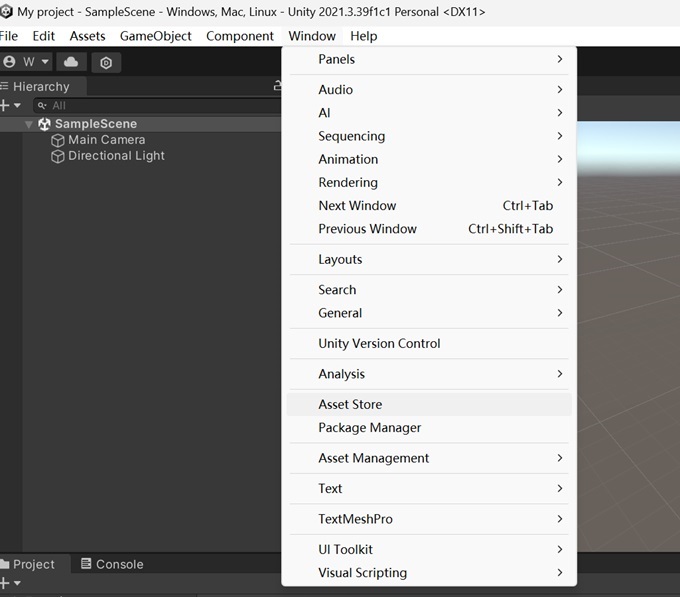The height and width of the screenshot is (597, 680).
Task: Click the Hierarchy panel lock icon
Action: click(x=277, y=86)
